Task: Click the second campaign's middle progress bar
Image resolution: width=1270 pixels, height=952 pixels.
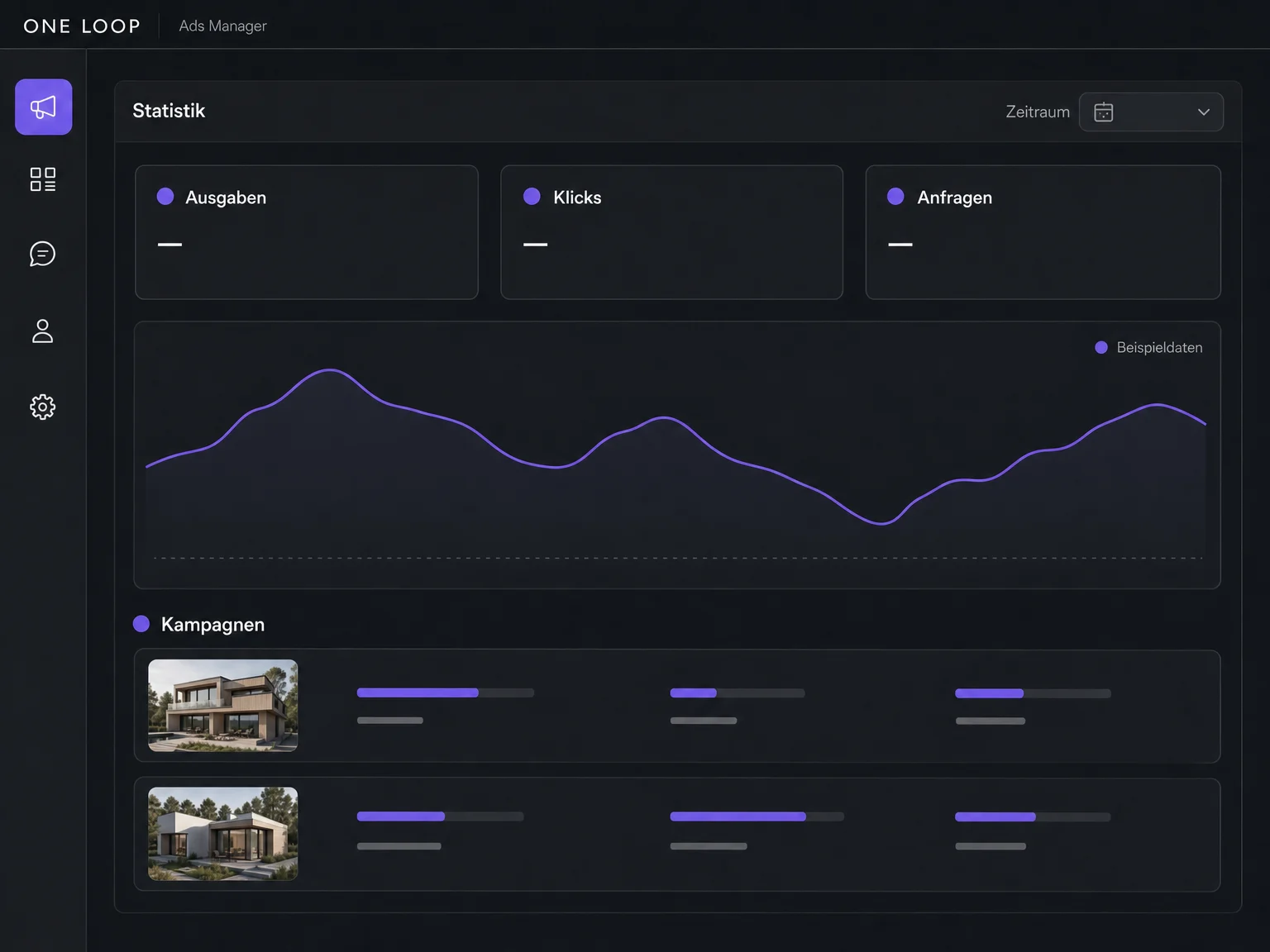Action: point(757,816)
